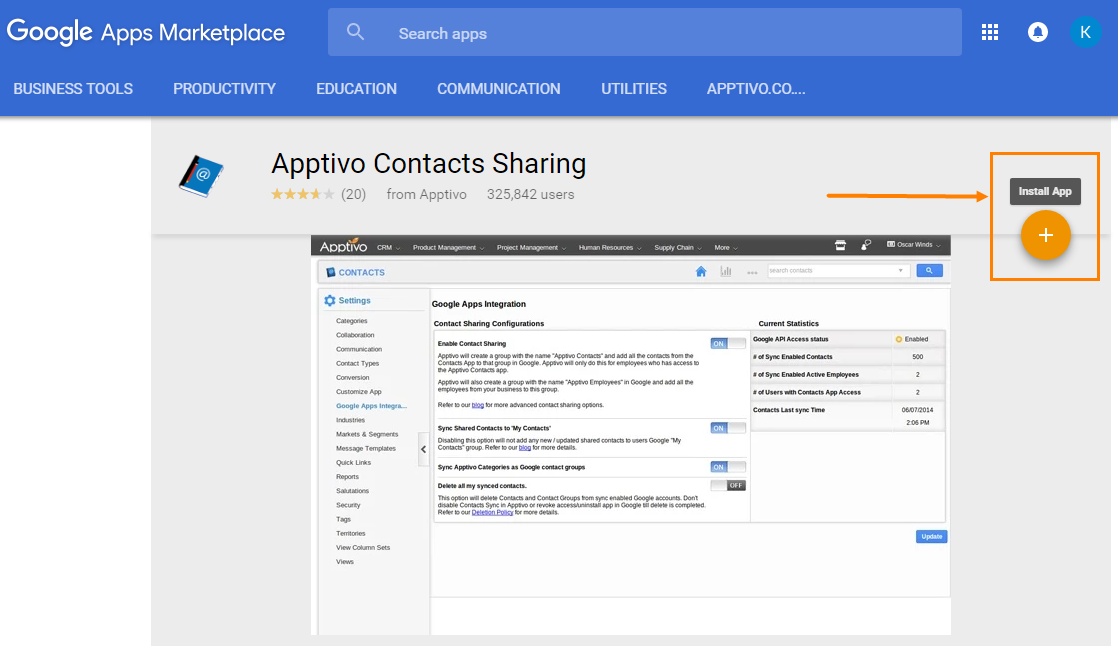Turn on Delete all my synced contacts

coord(728,485)
